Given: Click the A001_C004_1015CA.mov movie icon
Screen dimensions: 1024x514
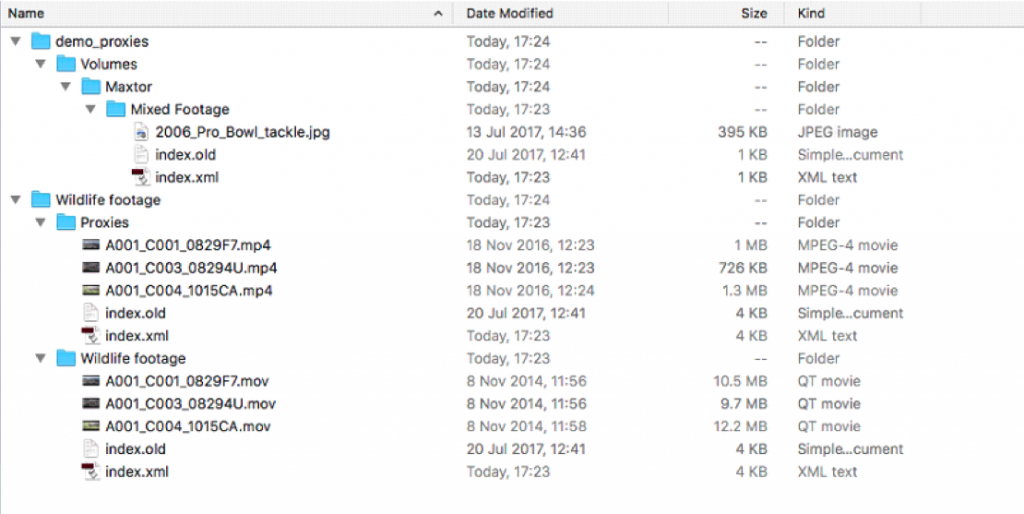Looking at the screenshot, I should pyautogui.click(x=91, y=426).
